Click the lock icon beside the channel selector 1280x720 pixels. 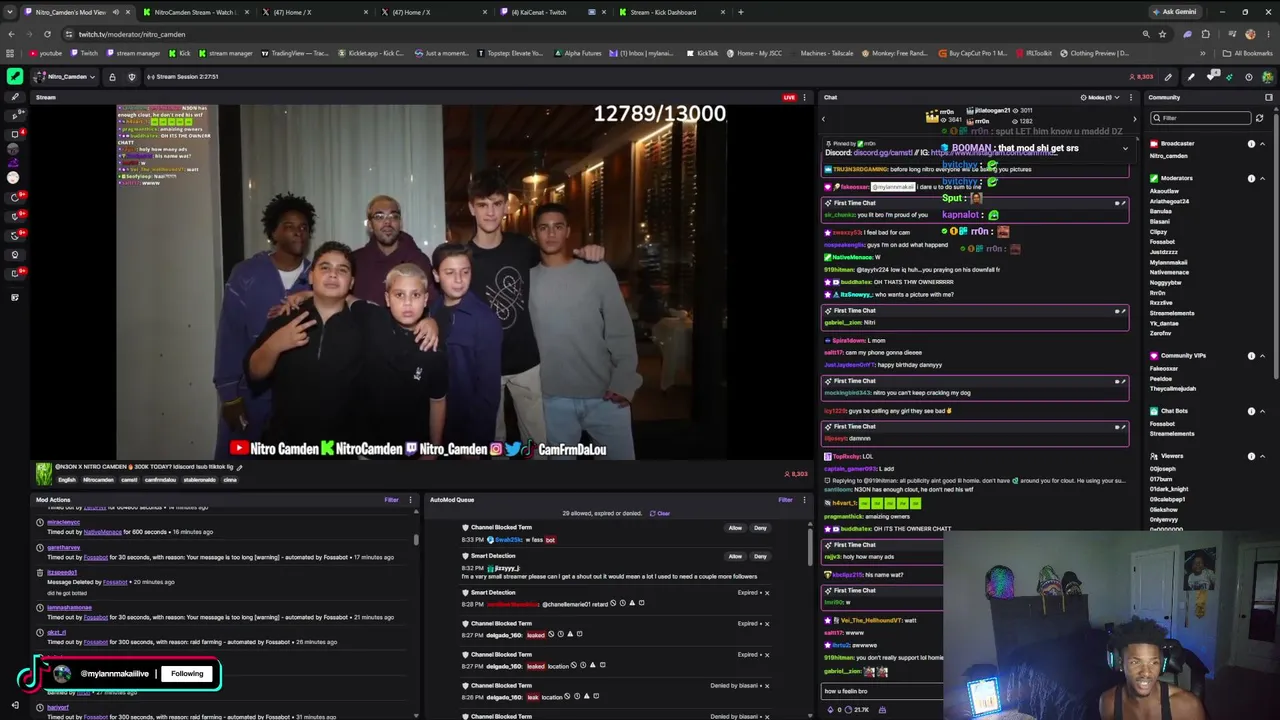[112, 77]
